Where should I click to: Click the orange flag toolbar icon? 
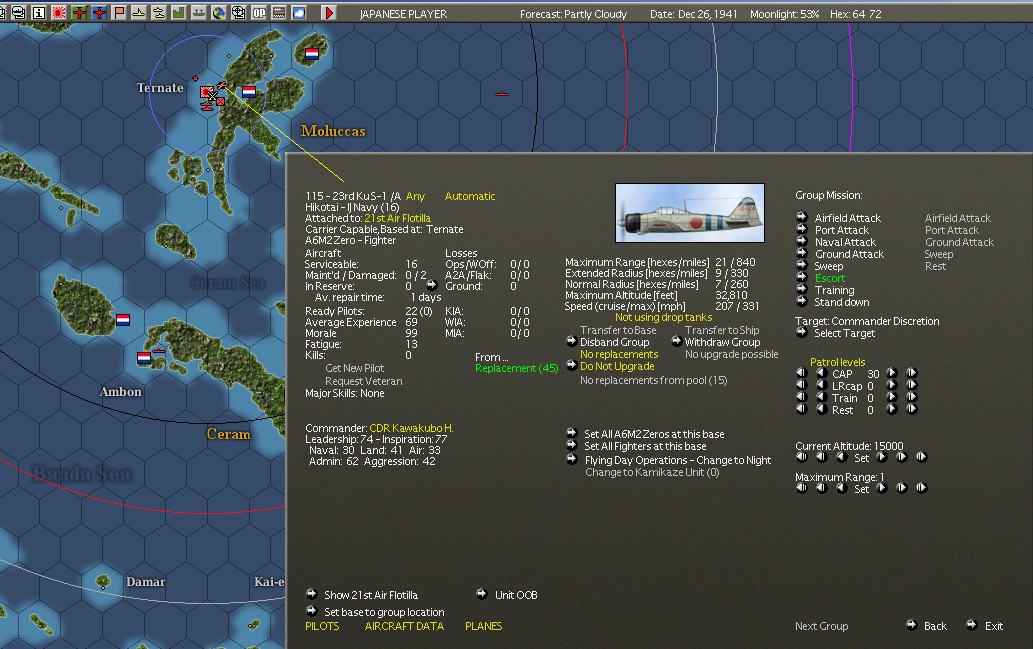click(119, 13)
